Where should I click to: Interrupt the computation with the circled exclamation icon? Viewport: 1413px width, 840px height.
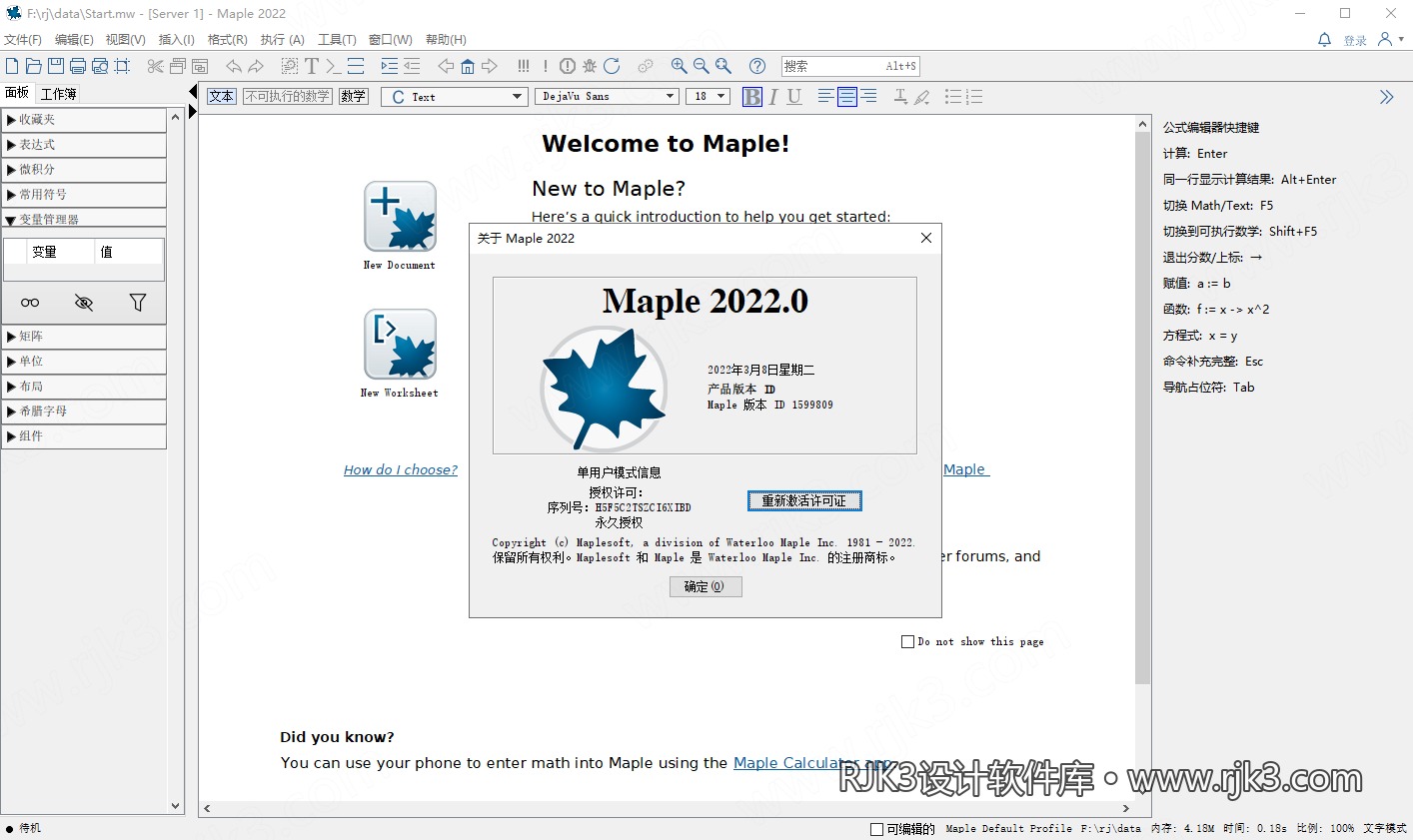click(x=568, y=66)
